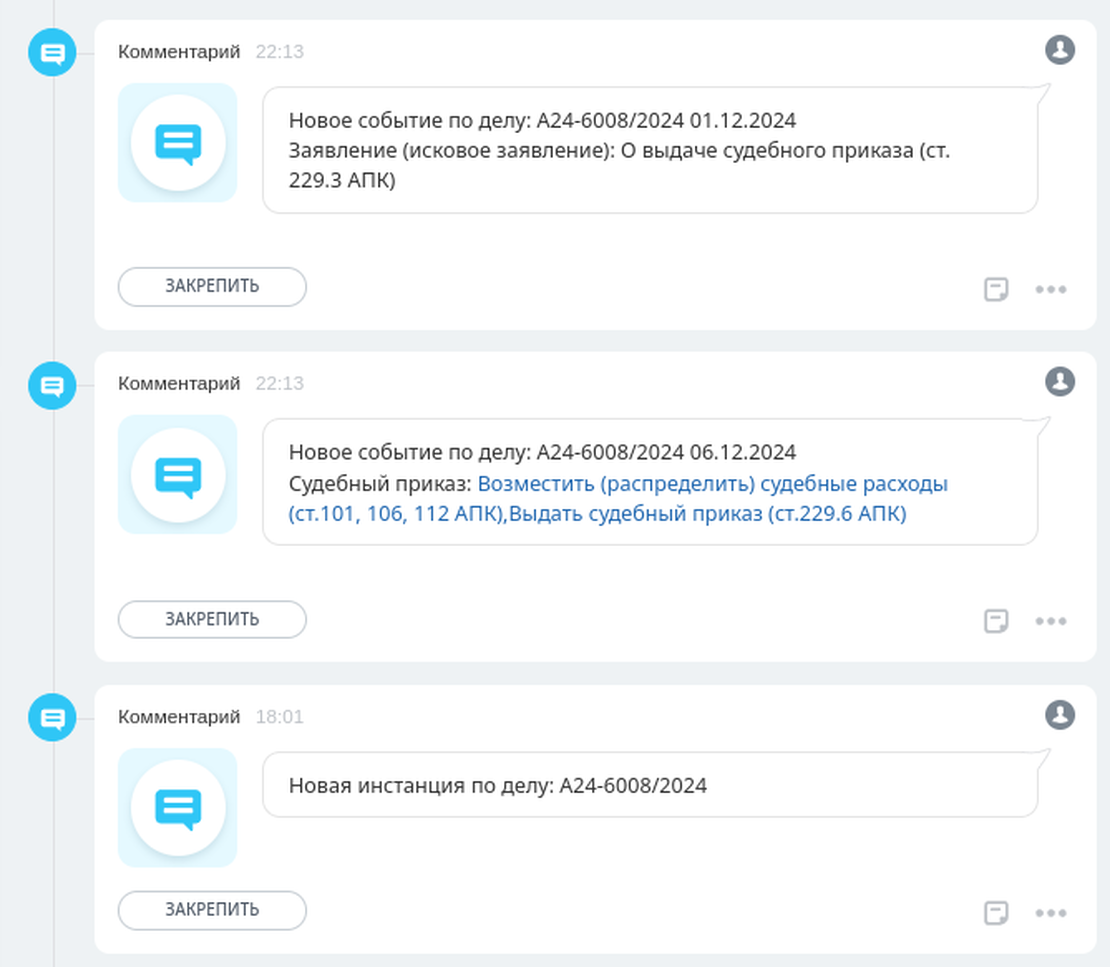Open the author avatar on the 18:01 comment

(x=1059, y=714)
